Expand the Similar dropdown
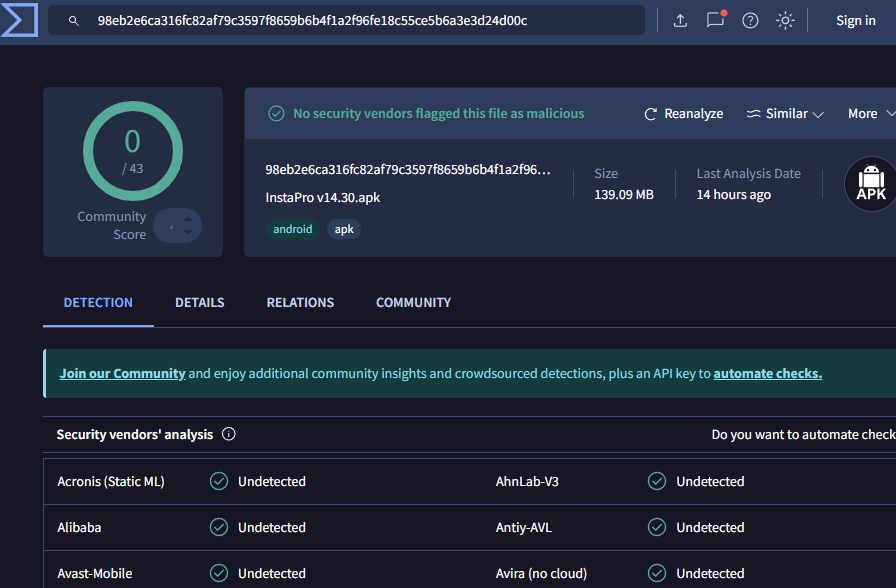896x588 pixels. 785,114
